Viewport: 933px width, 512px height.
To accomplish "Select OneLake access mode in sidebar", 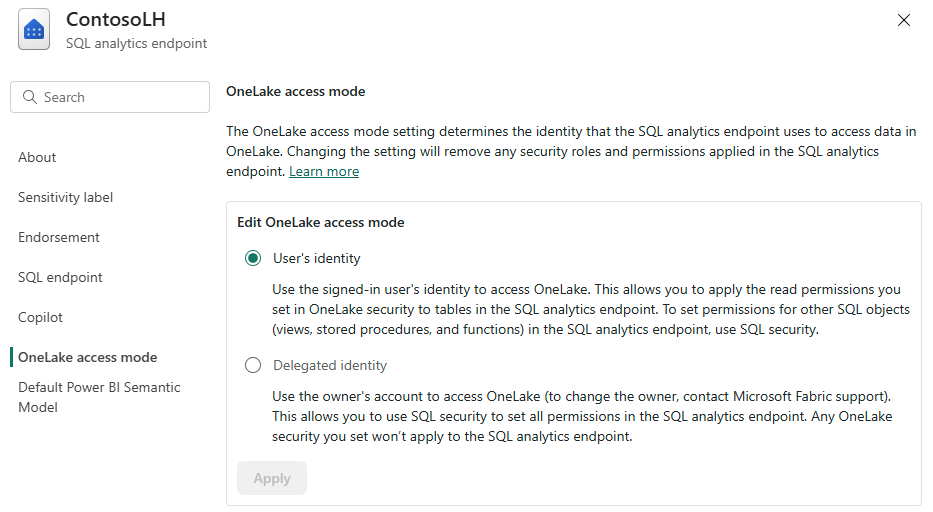I will pos(87,357).
